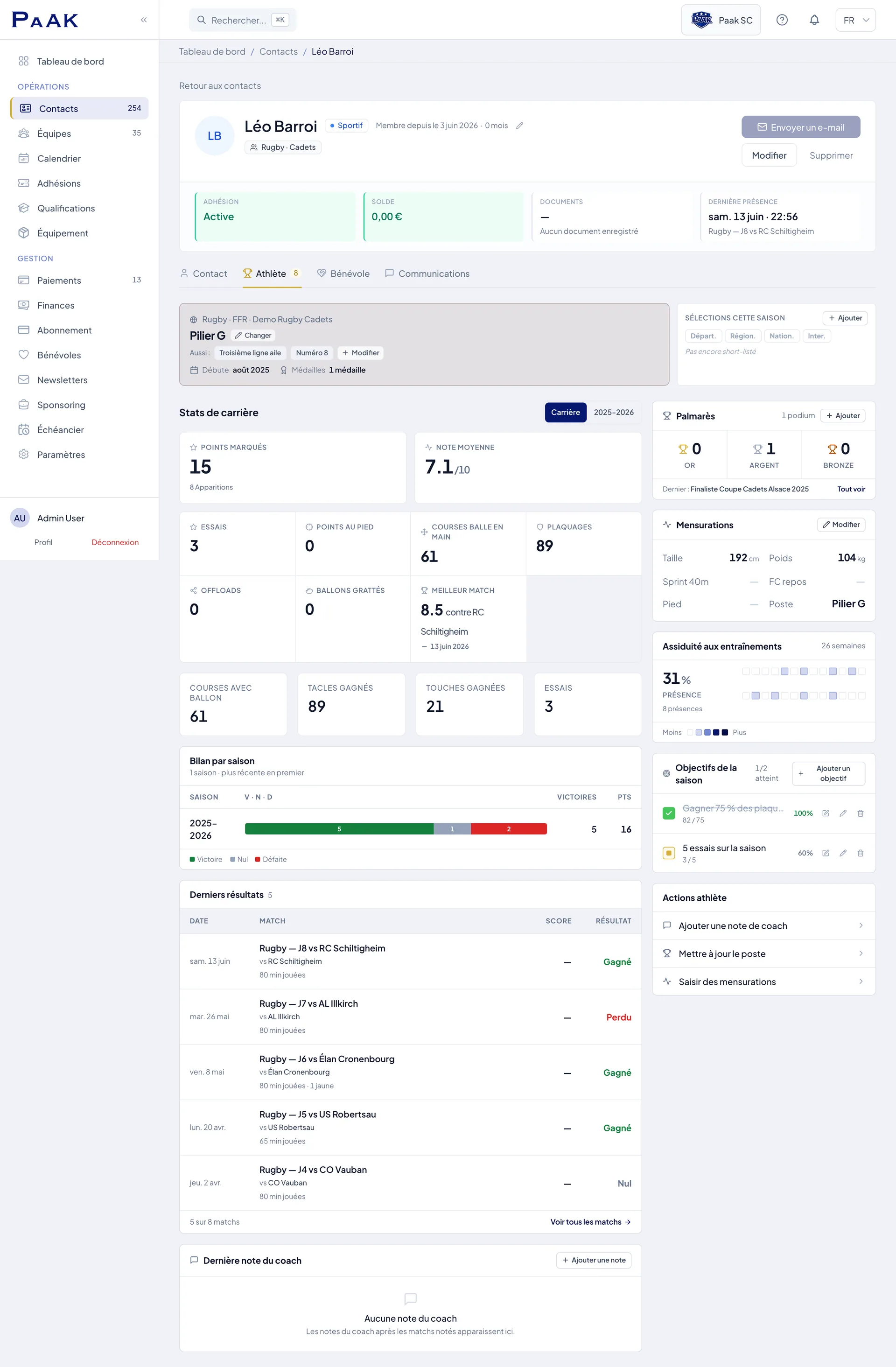Follow the 'Voir tous les matchs' link

tap(590, 1222)
